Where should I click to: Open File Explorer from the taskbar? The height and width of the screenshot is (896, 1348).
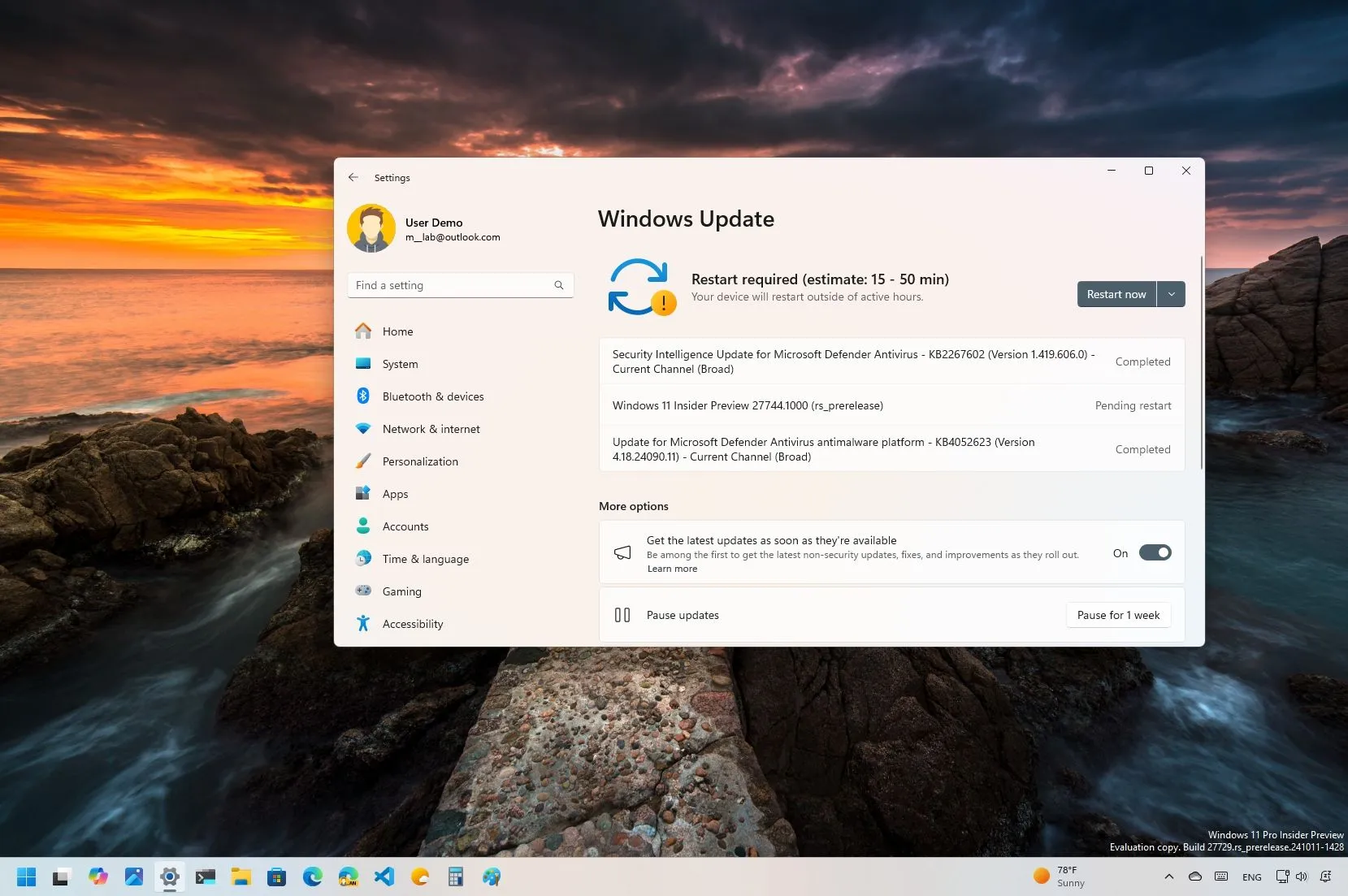pyautogui.click(x=241, y=877)
